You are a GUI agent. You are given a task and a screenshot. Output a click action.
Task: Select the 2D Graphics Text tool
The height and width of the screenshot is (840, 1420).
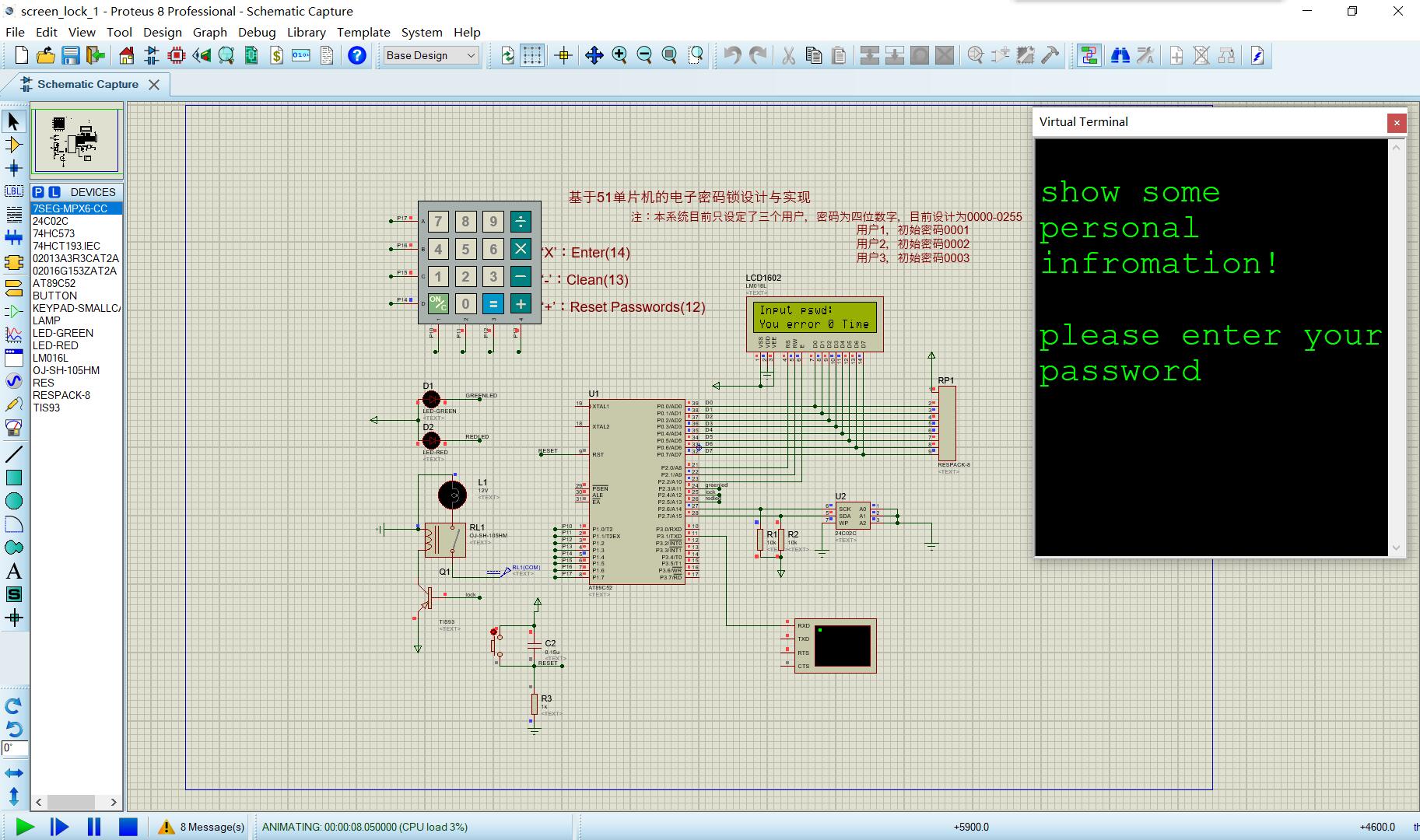(13, 572)
